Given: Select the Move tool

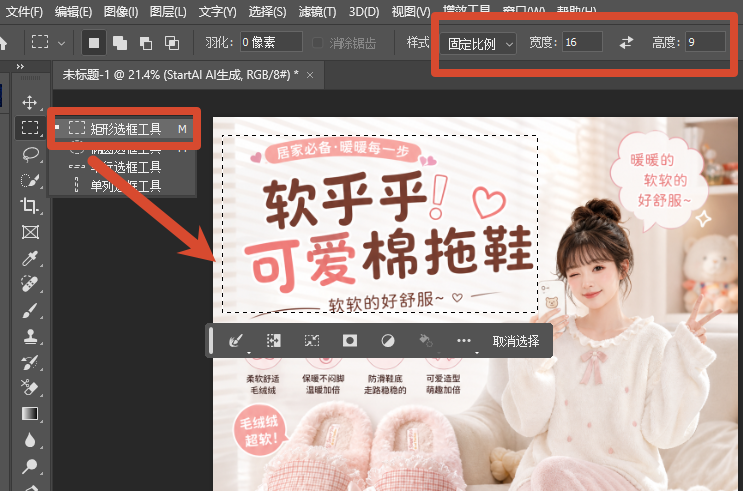Looking at the screenshot, I should pos(29,102).
